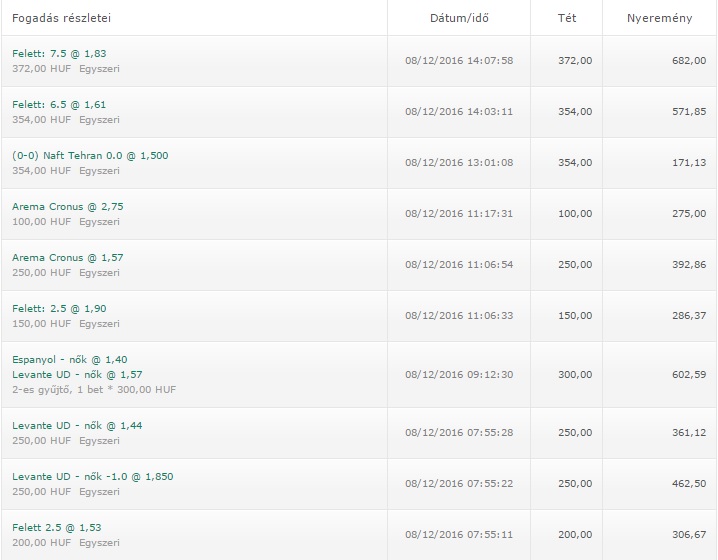Select the Arema Cronus @ 1,57 bet
This screenshot has height=560, width=718.
68,257
